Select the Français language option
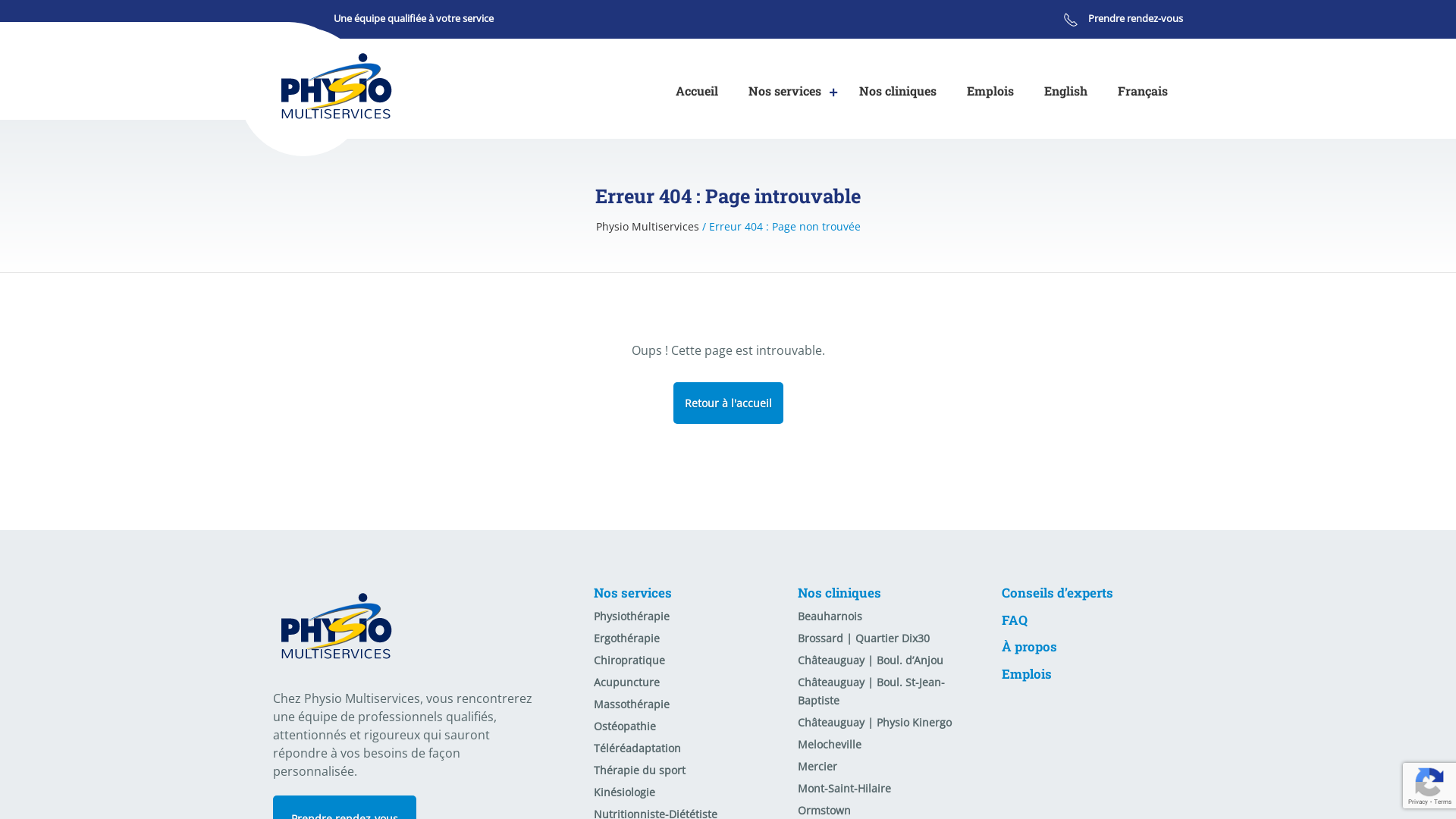 pyautogui.click(x=1142, y=91)
